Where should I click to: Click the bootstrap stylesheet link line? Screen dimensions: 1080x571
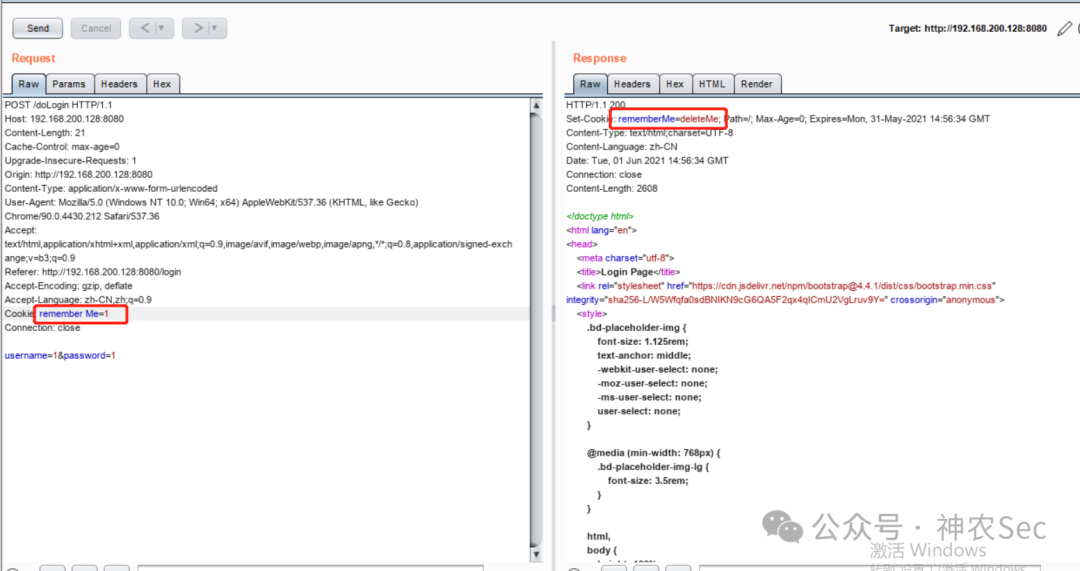point(786,286)
